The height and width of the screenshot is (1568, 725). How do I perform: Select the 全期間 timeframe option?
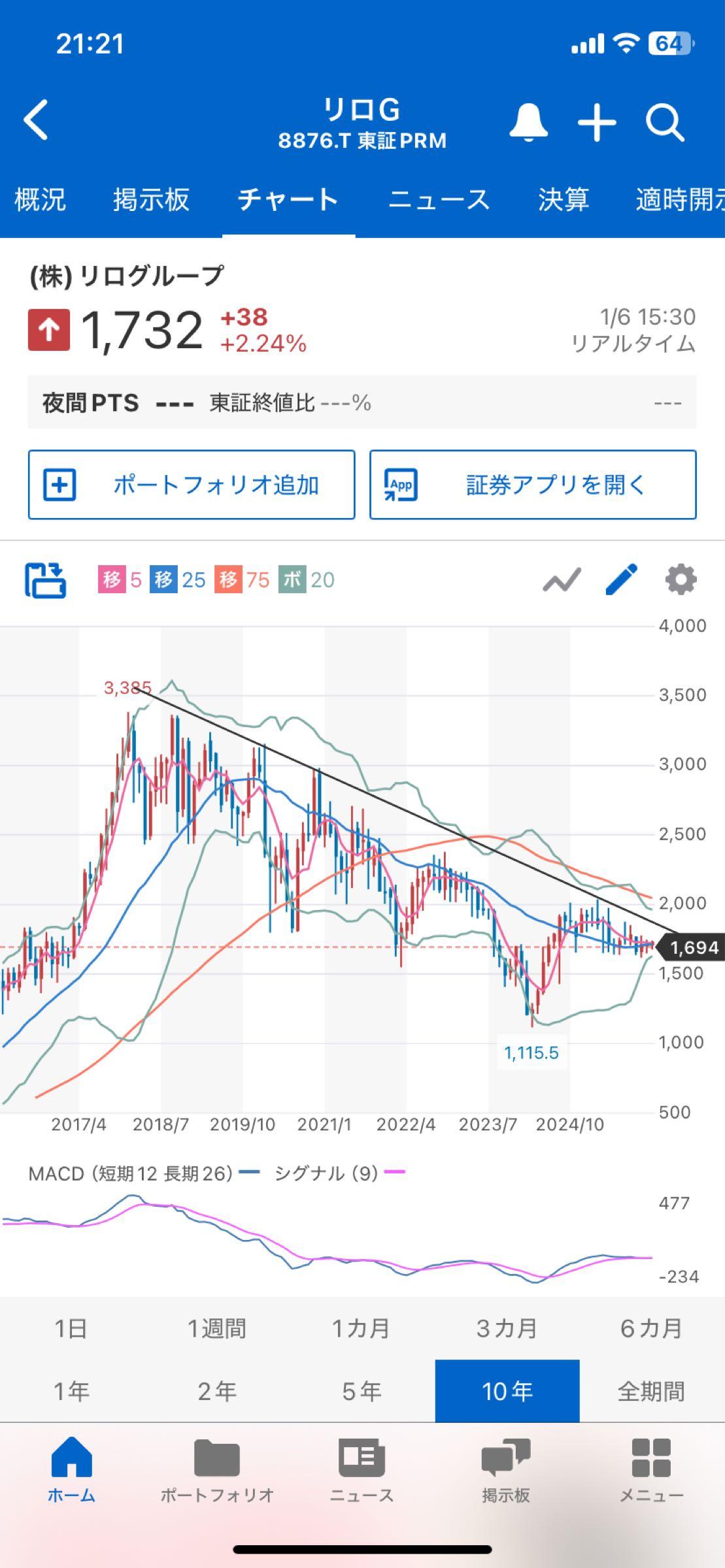[x=651, y=1392]
